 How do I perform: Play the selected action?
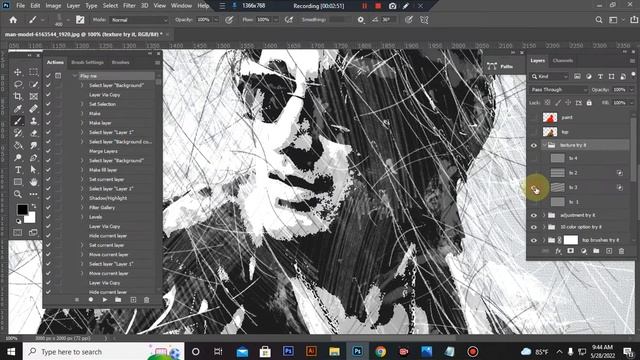pyautogui.click(x=105, y=300)
